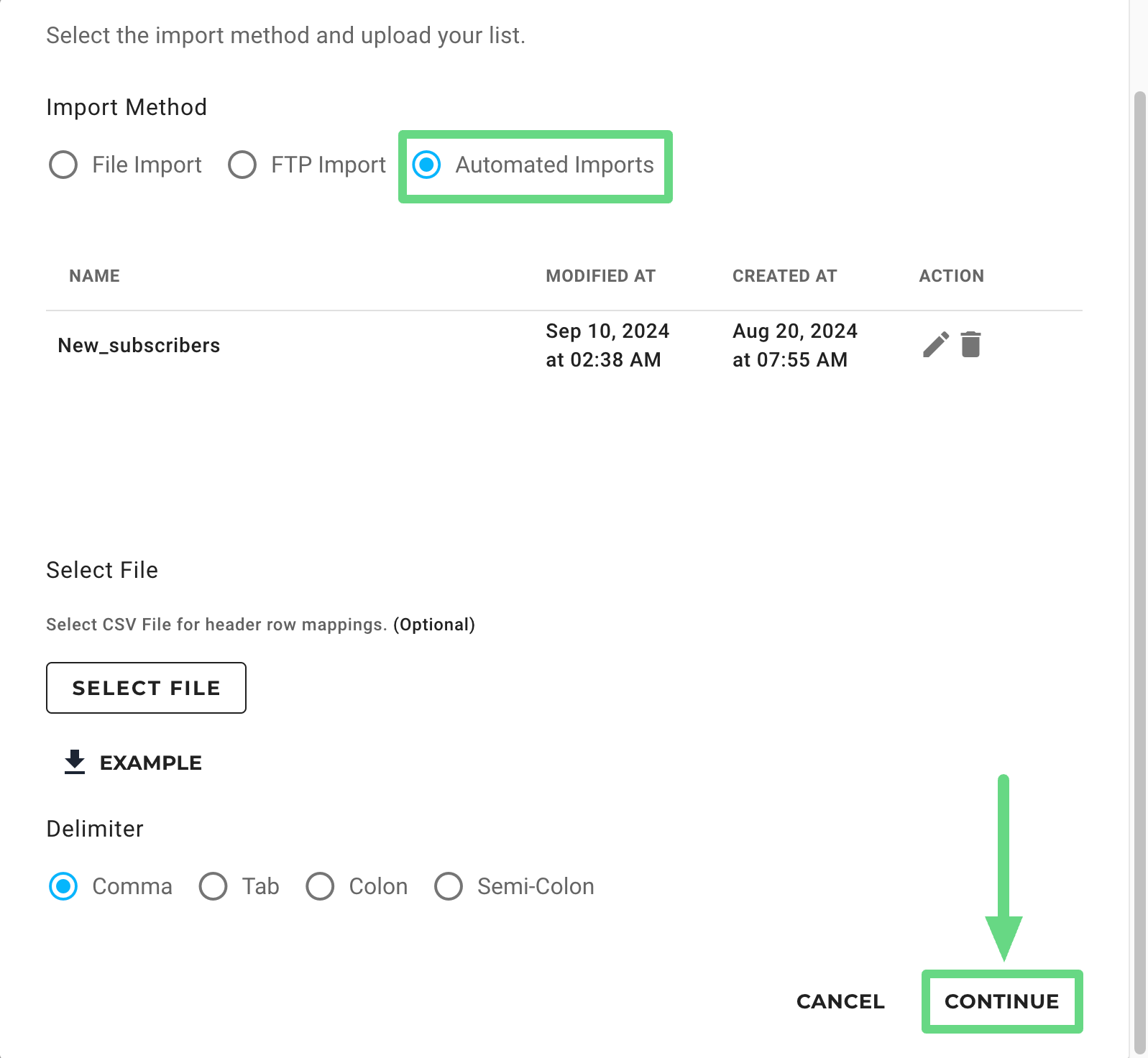Choose the Tab delimiter

tap(213, 886)
